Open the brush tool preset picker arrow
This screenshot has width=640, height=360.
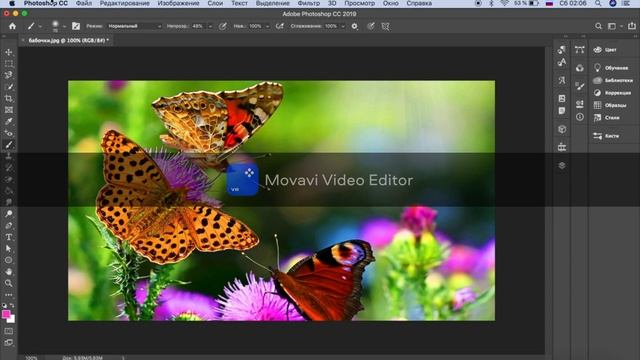point(40,27)
